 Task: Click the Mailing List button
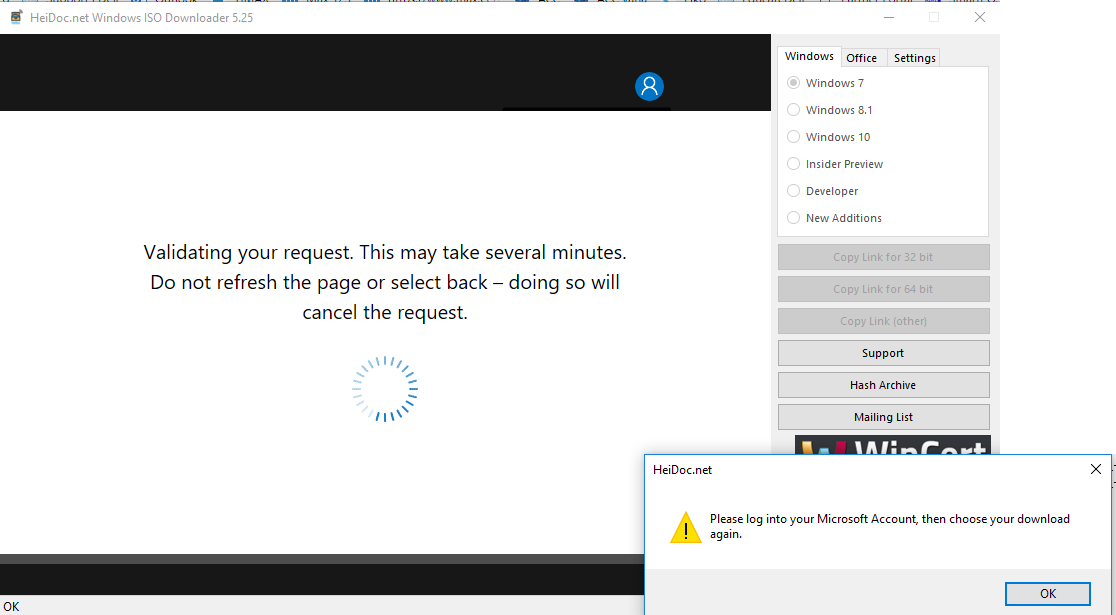(x=883, y=417)
